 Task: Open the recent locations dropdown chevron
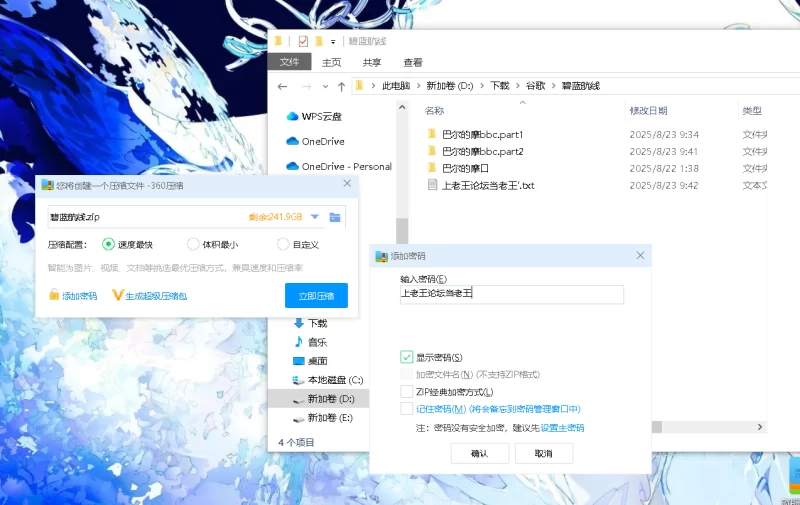[324, 86]
